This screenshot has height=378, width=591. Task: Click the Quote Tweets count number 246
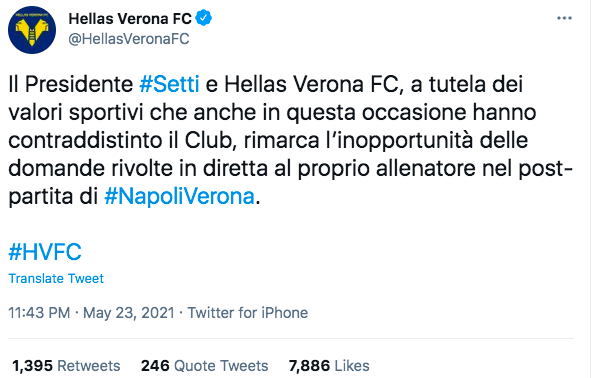pyautogui.click(x=155, y=366)
